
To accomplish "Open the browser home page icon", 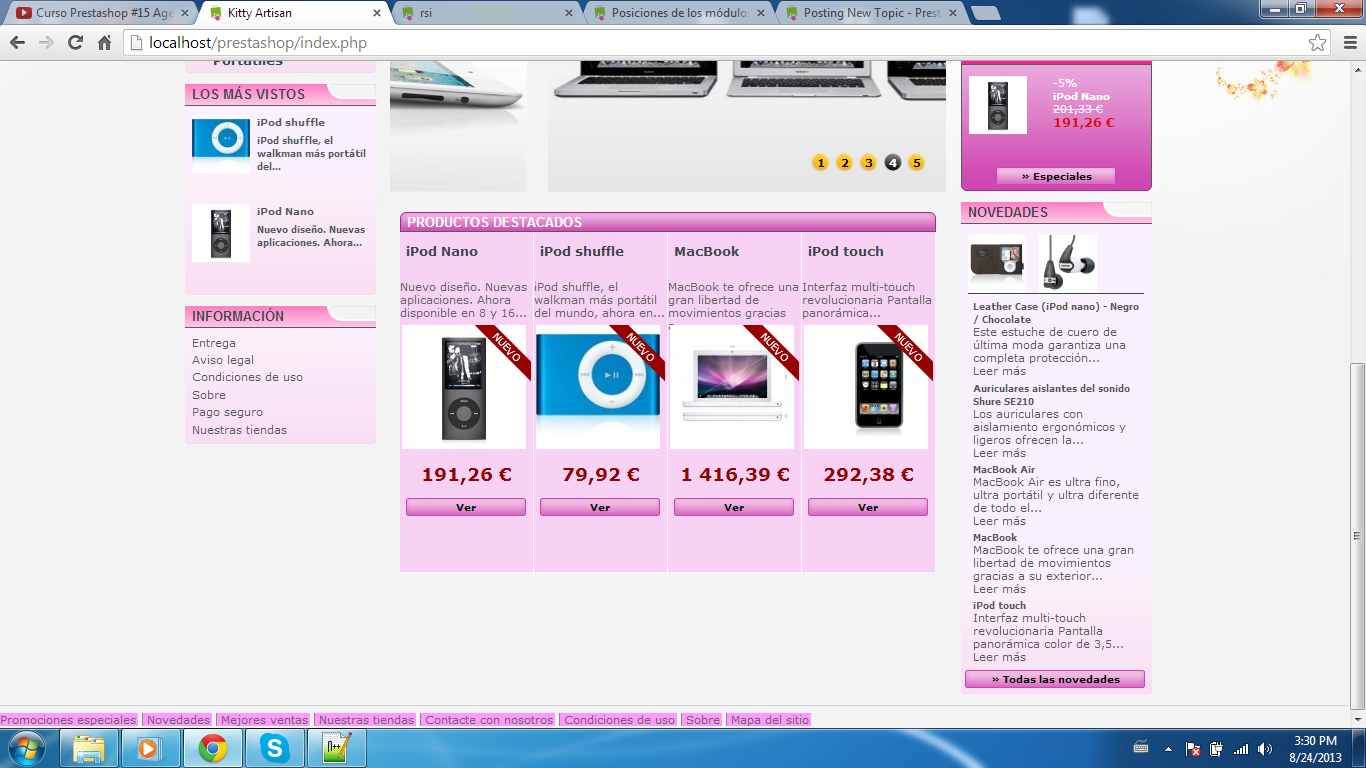I will (x=104, y=43).
